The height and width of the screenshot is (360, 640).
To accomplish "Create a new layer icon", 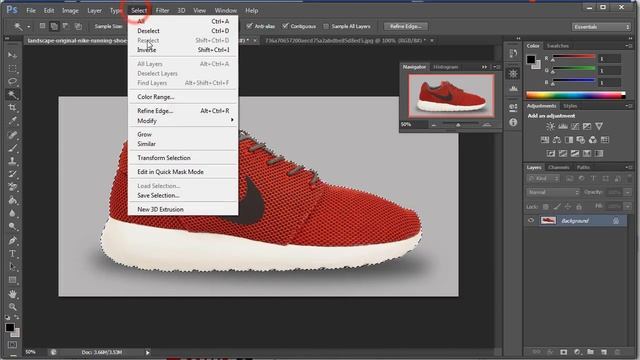I will coord(604,352).
